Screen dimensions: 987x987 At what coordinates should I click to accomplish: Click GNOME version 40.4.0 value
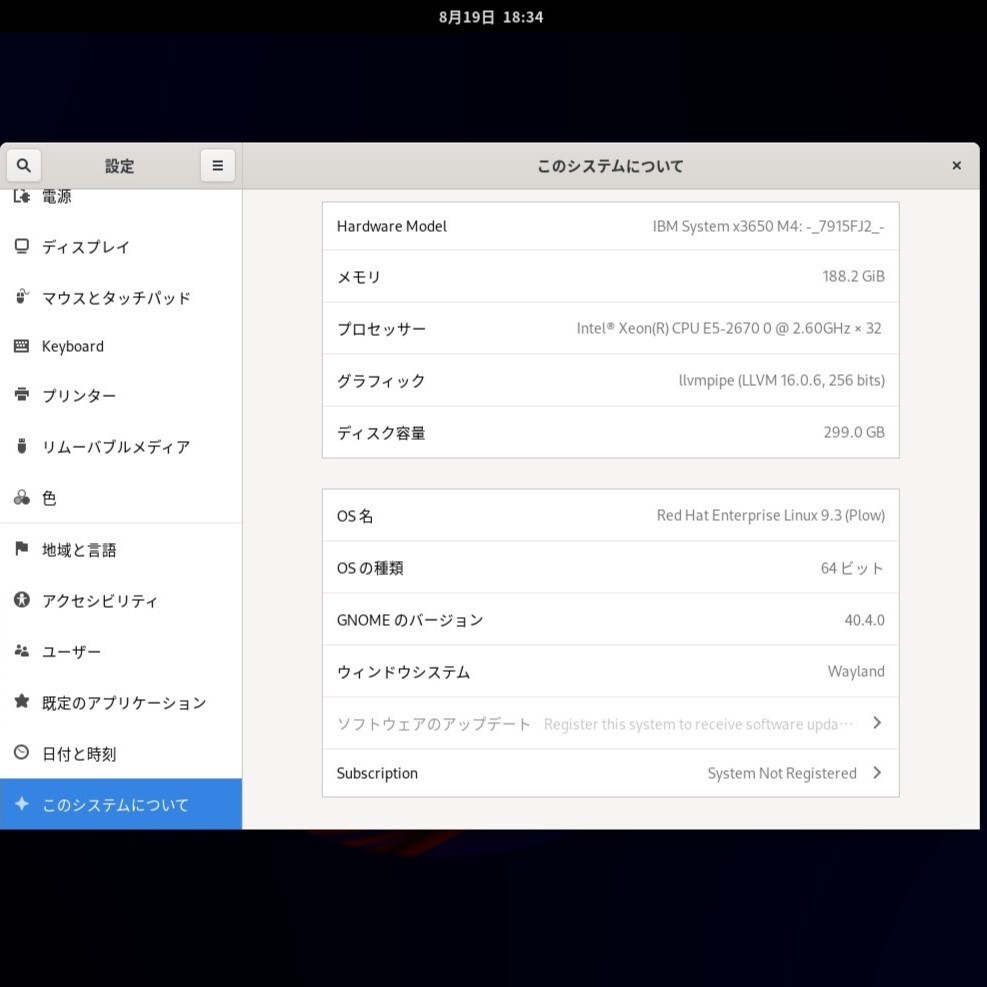point(864,620)
